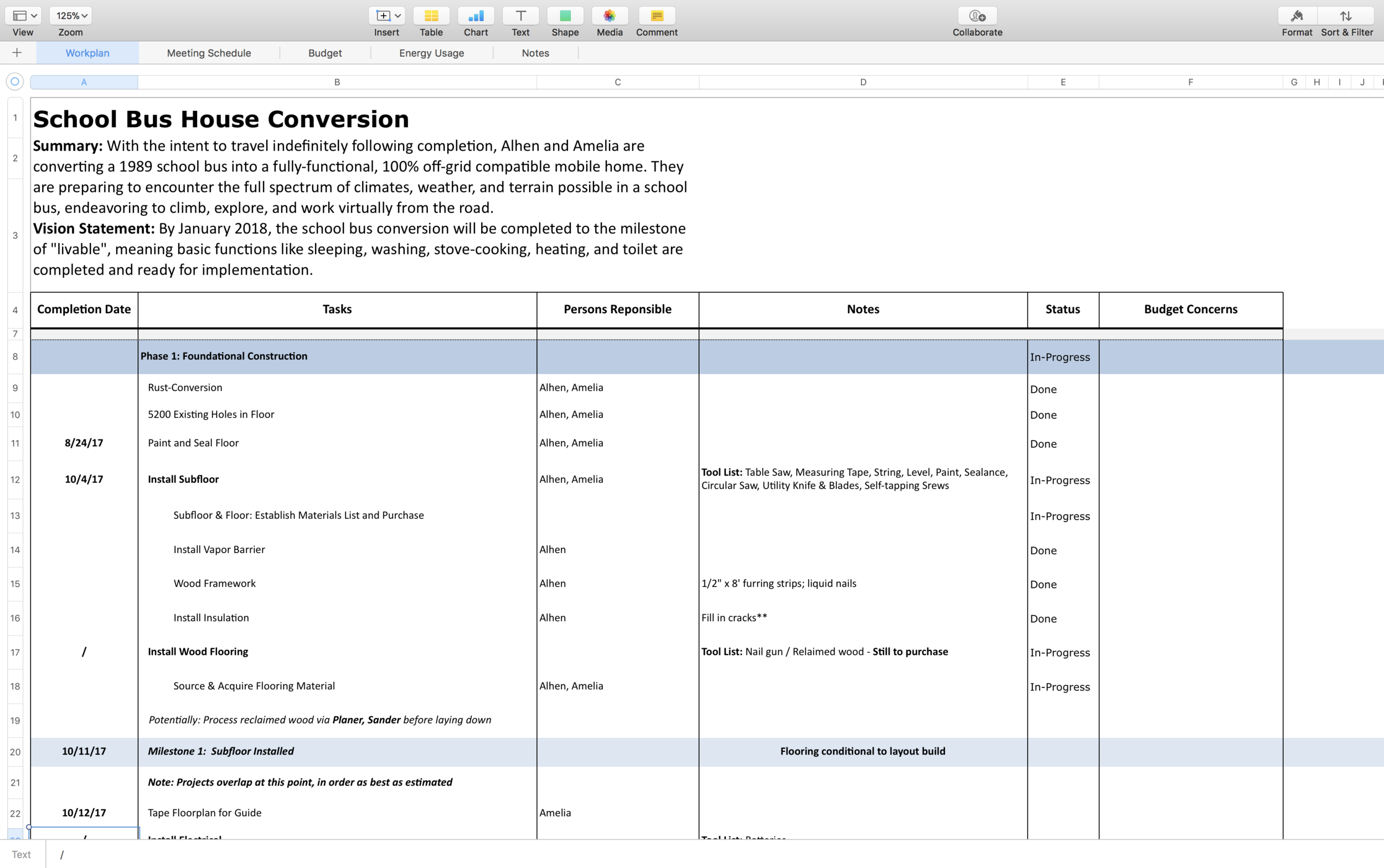1384x868 pixels.
Task: Select the Wood Framework task cell
Action: click(337, 583)
